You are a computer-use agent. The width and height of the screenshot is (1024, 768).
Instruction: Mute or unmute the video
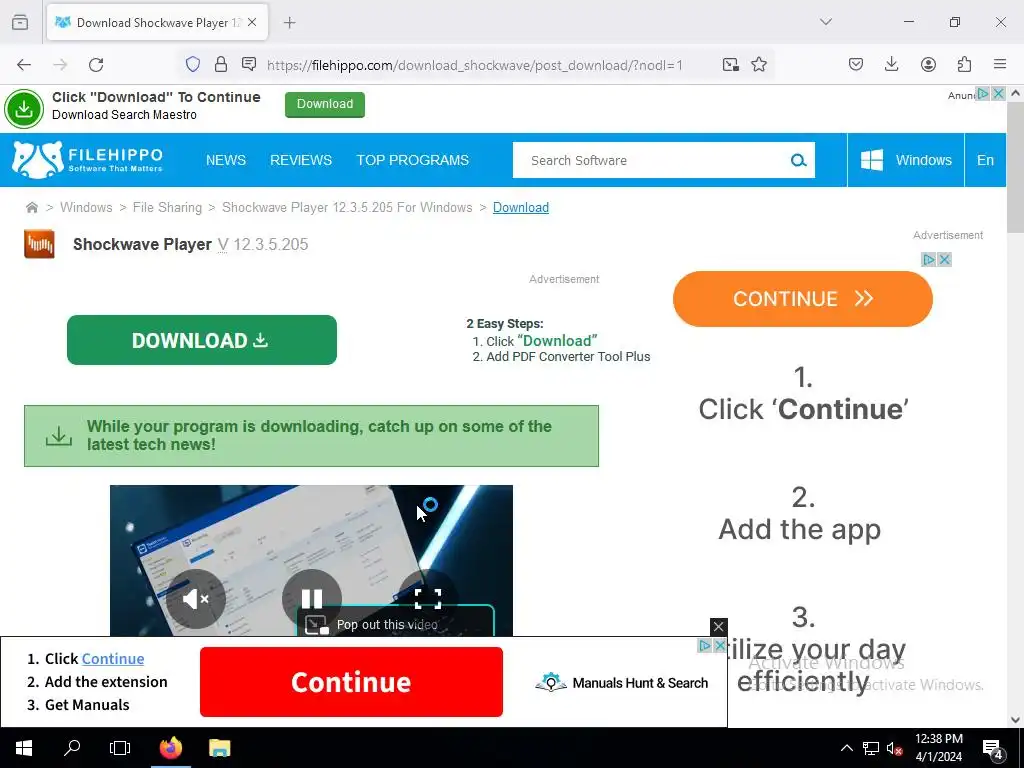click(x=195, y=598)
